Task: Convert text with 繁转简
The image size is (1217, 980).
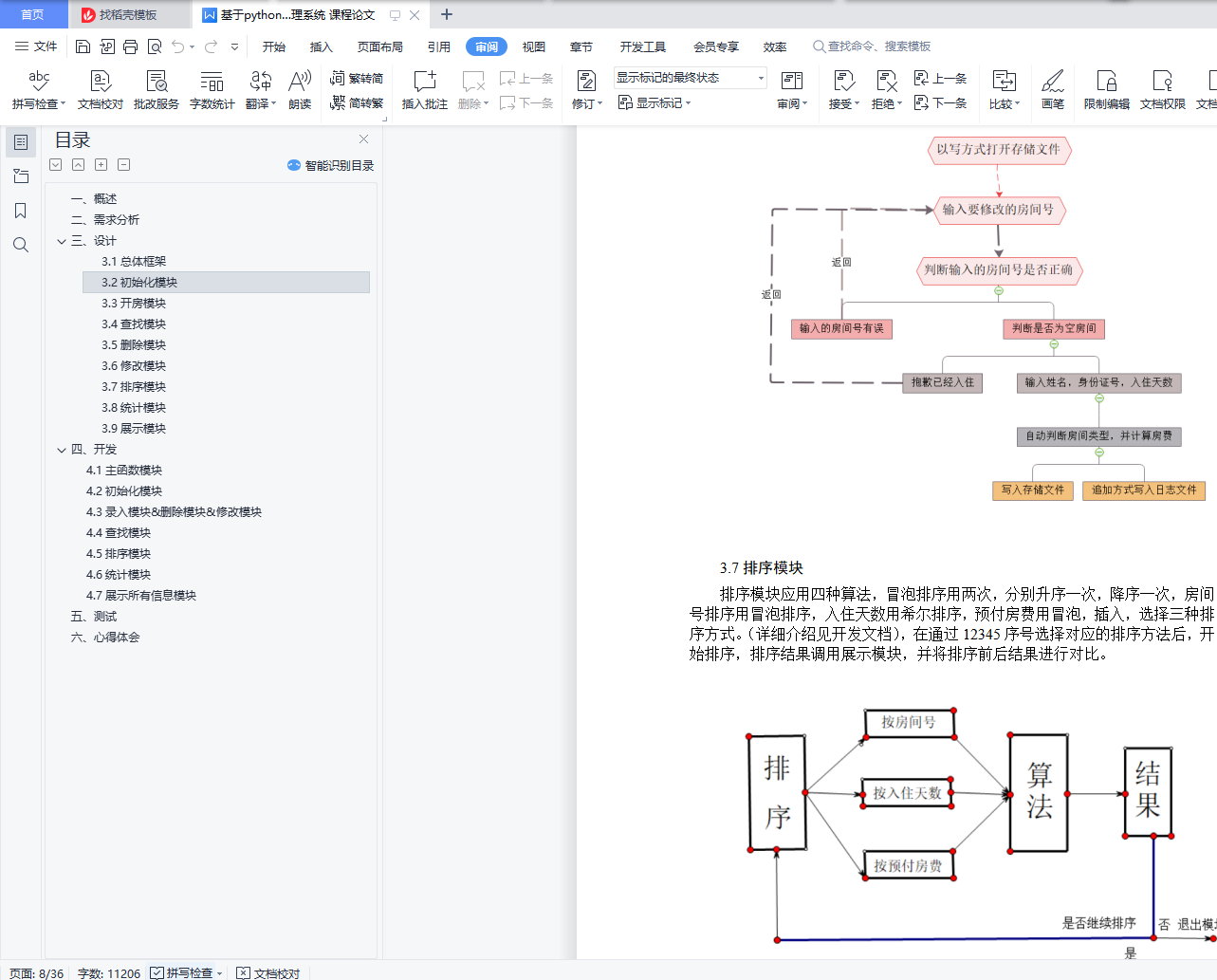Action: pos(357,78)
